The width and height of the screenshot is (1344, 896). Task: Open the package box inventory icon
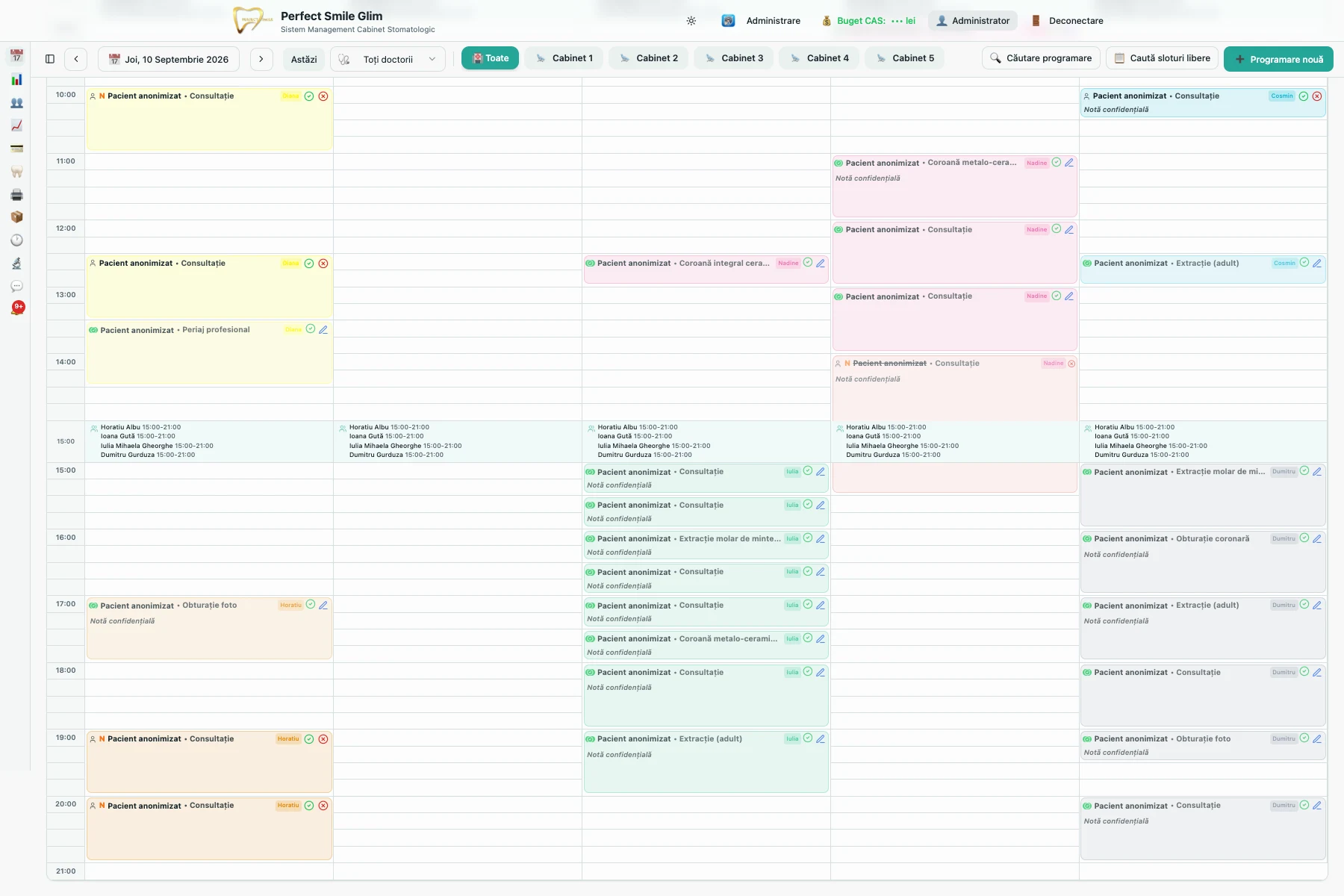coord(16,217)
